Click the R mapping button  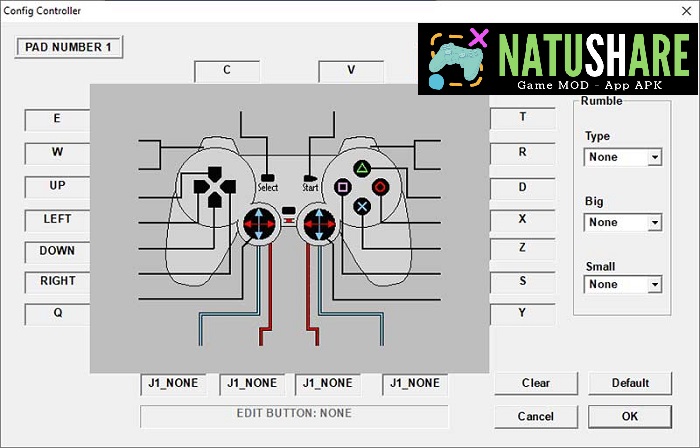[x=522, y=153]
